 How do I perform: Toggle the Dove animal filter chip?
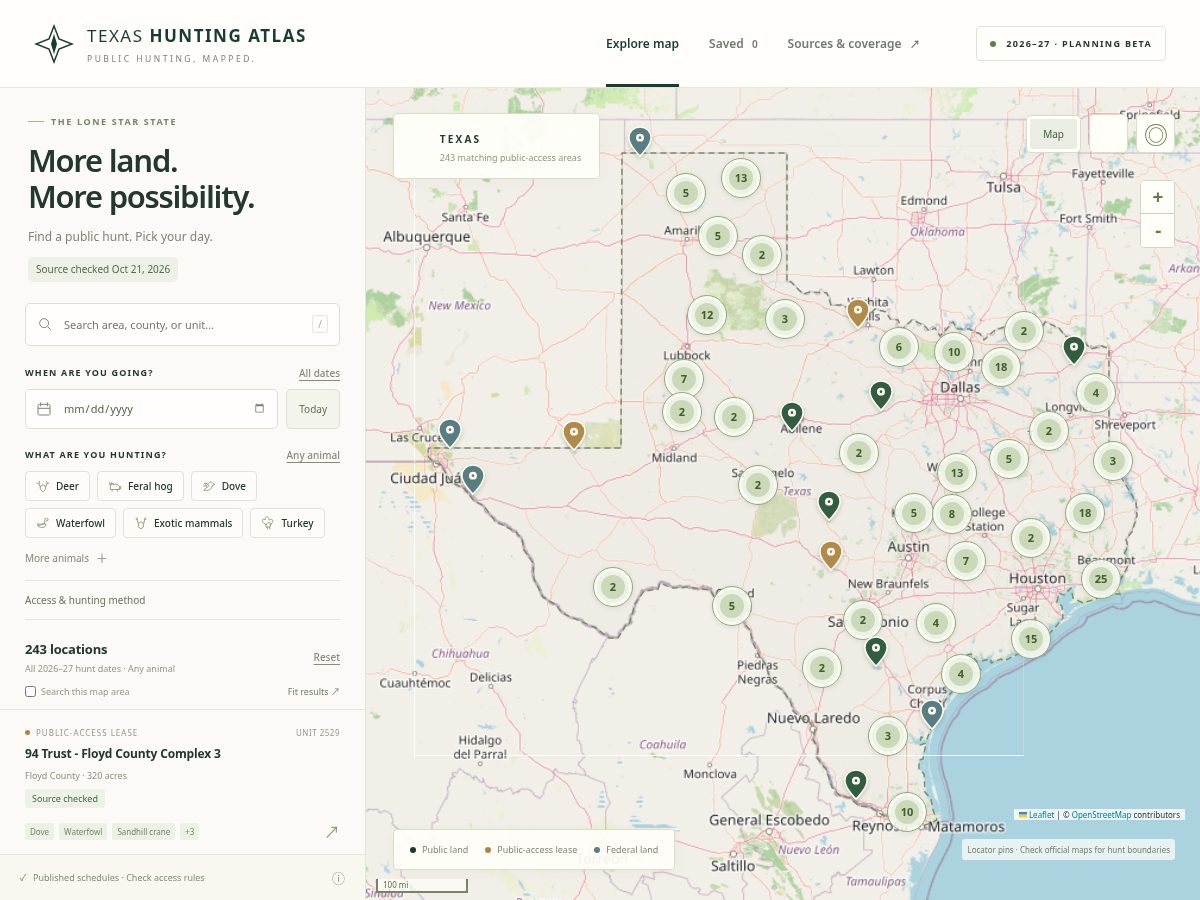tap(224, 486)
